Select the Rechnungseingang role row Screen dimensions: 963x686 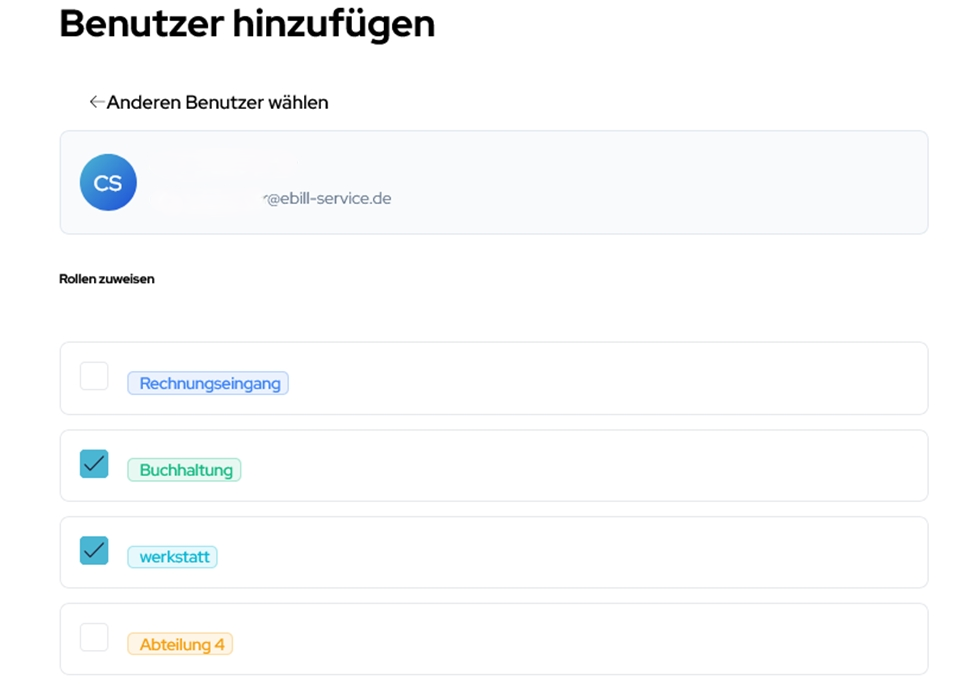[x=600, y=378]
